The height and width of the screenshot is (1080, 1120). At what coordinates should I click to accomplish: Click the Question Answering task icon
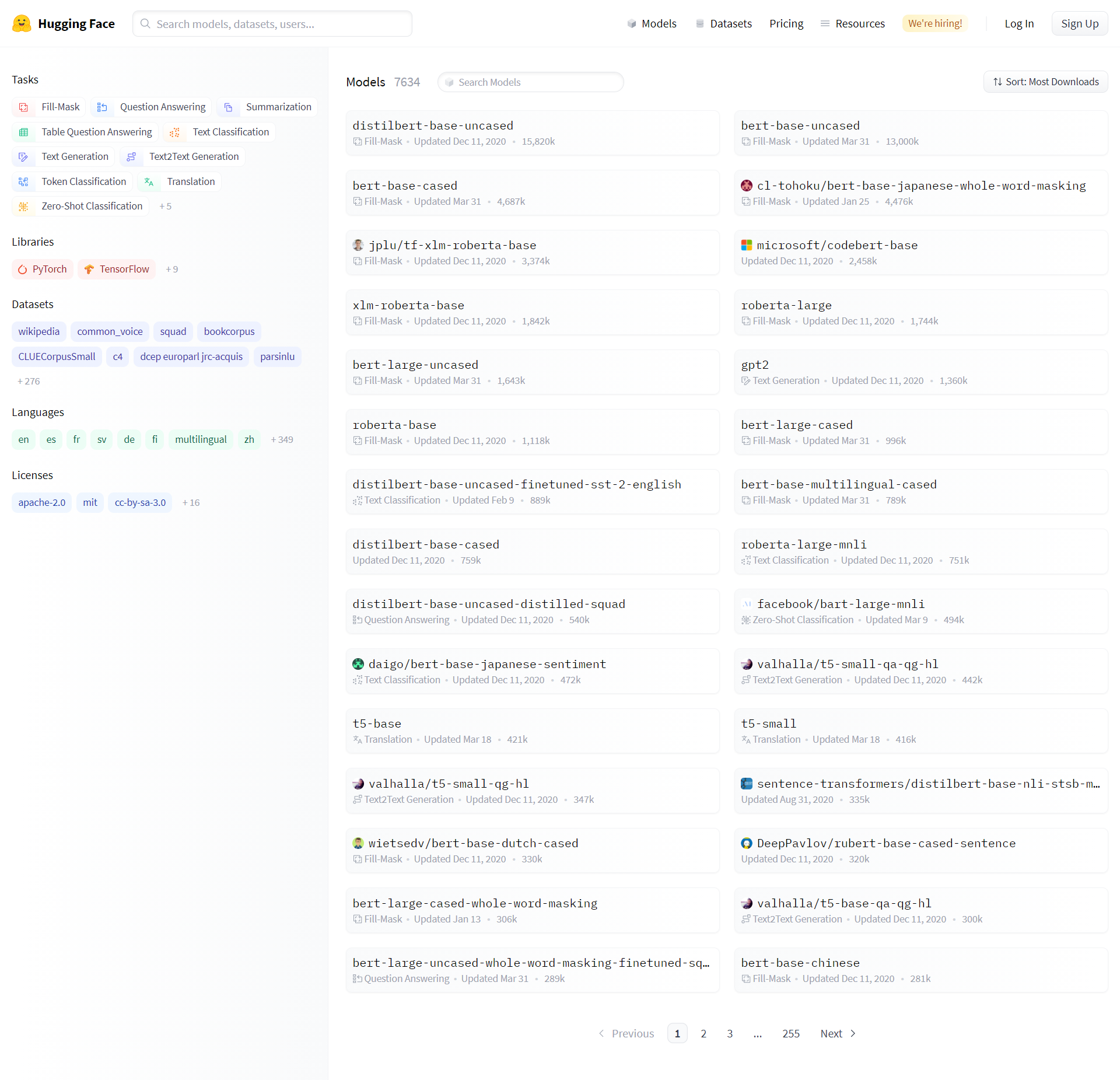click(x=102, y=107)
